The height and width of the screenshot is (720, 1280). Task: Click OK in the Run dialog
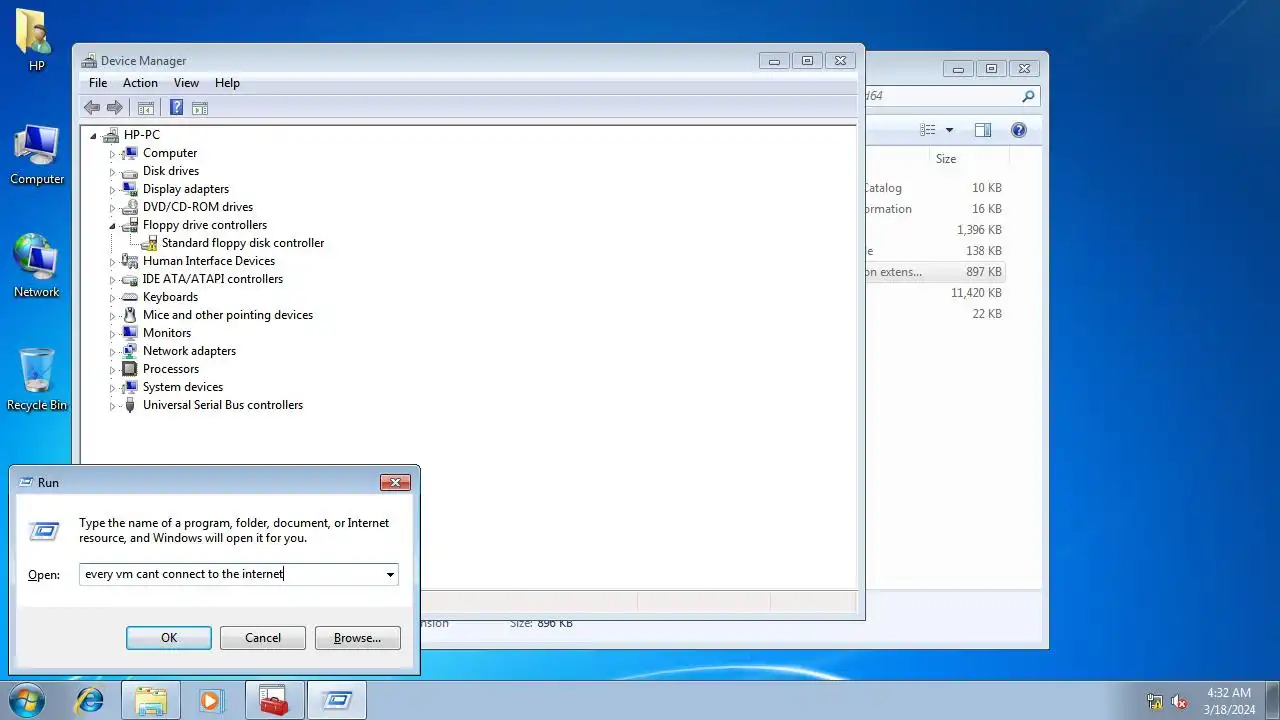169,638
